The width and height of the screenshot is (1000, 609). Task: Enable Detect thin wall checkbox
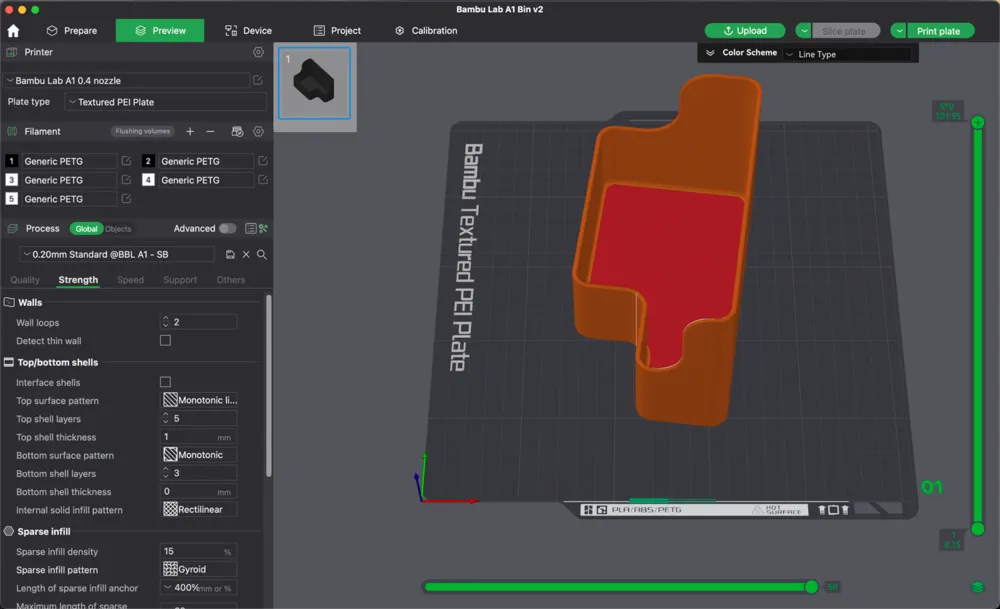click(x=165, y=341)
